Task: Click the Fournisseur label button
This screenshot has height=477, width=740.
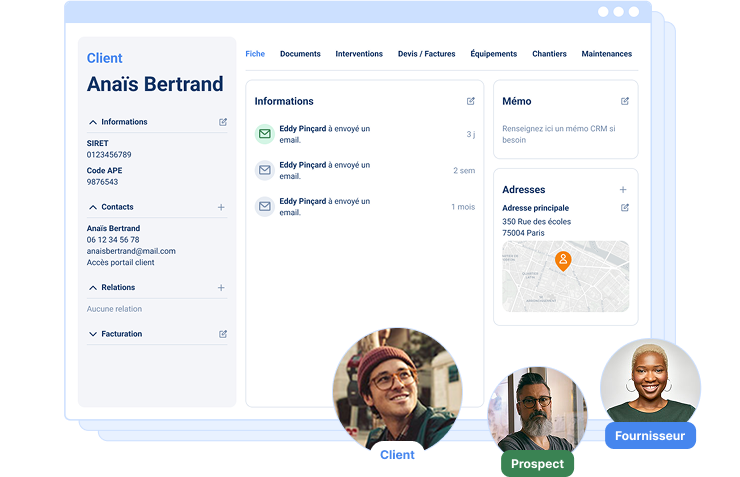Action: click(650, 435)
